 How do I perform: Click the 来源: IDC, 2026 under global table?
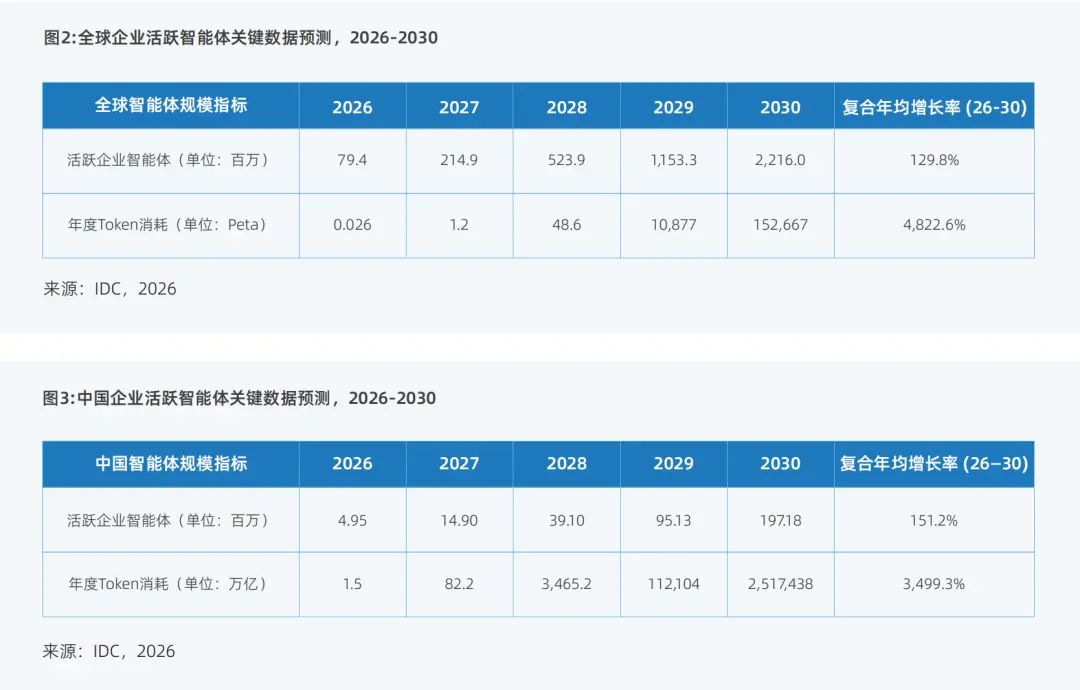[x=110, y=289]
